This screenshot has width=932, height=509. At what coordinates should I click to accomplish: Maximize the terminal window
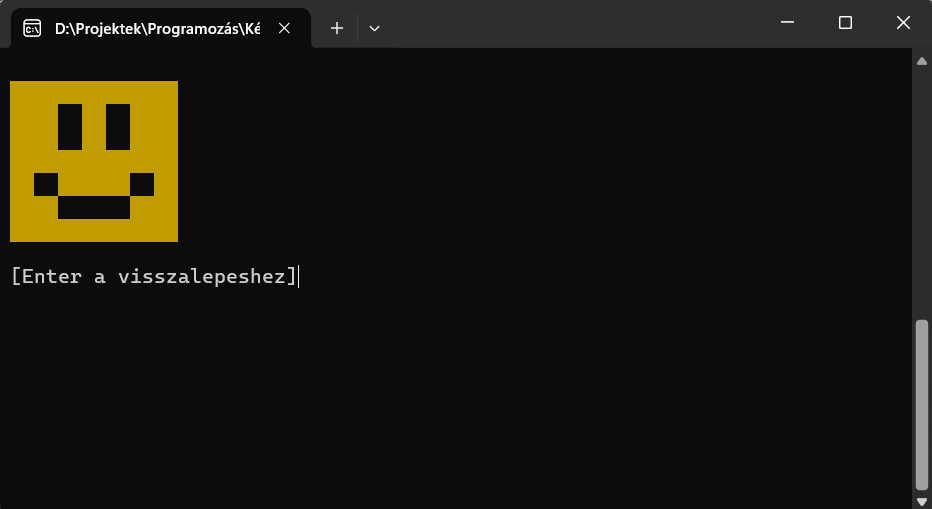845,23
